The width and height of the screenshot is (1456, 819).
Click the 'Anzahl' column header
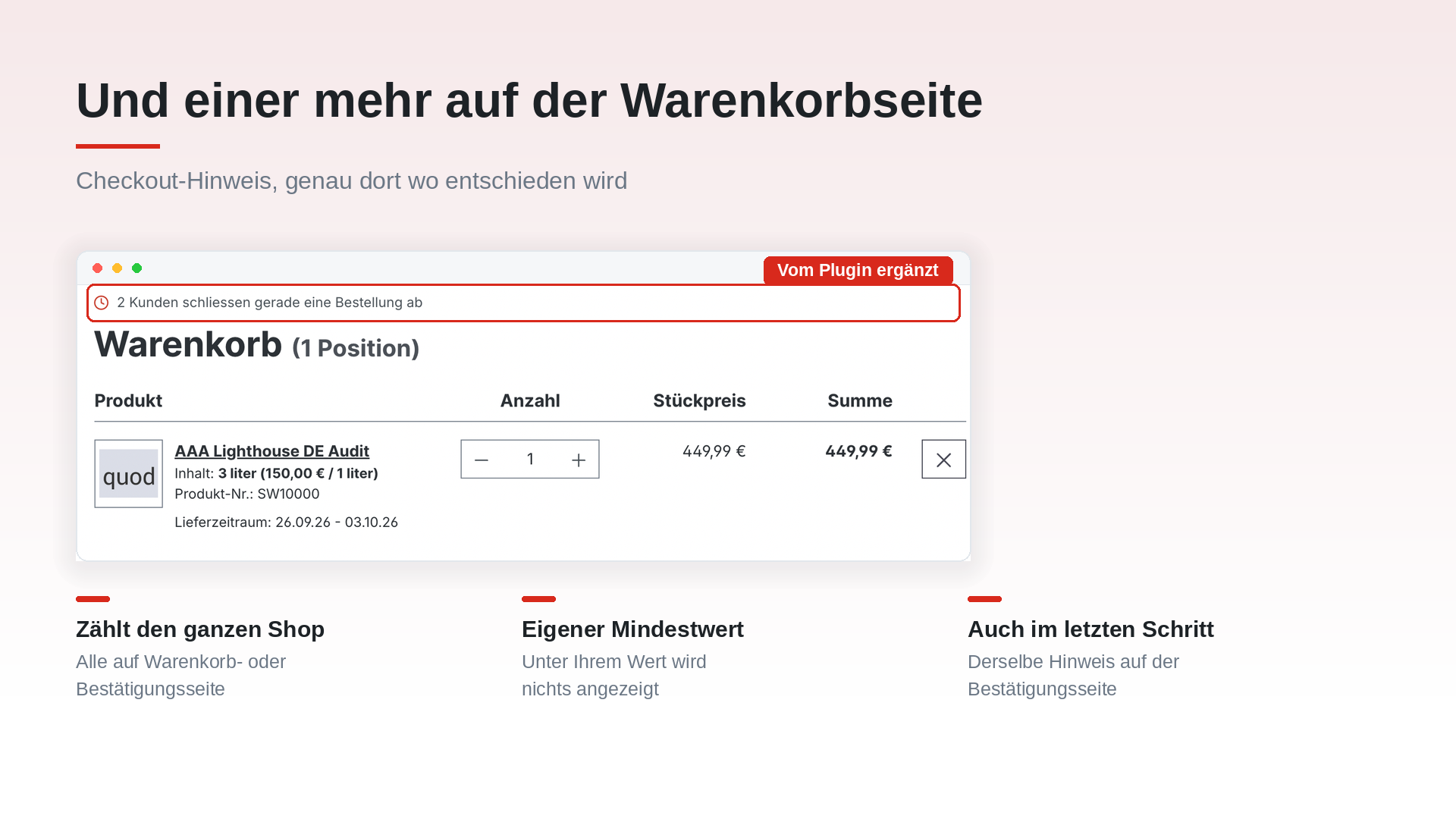(x=530, y=400)
